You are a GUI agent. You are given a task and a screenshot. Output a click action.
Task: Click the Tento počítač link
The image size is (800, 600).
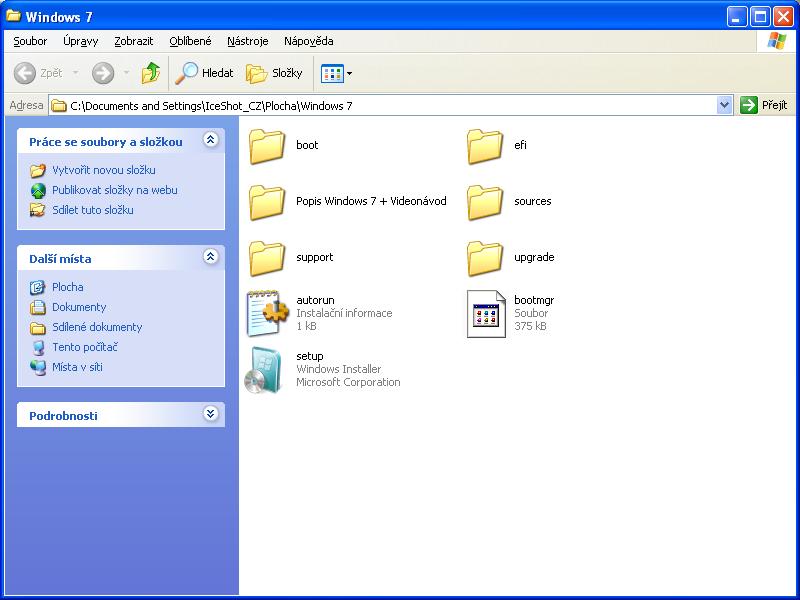[85, 347]
